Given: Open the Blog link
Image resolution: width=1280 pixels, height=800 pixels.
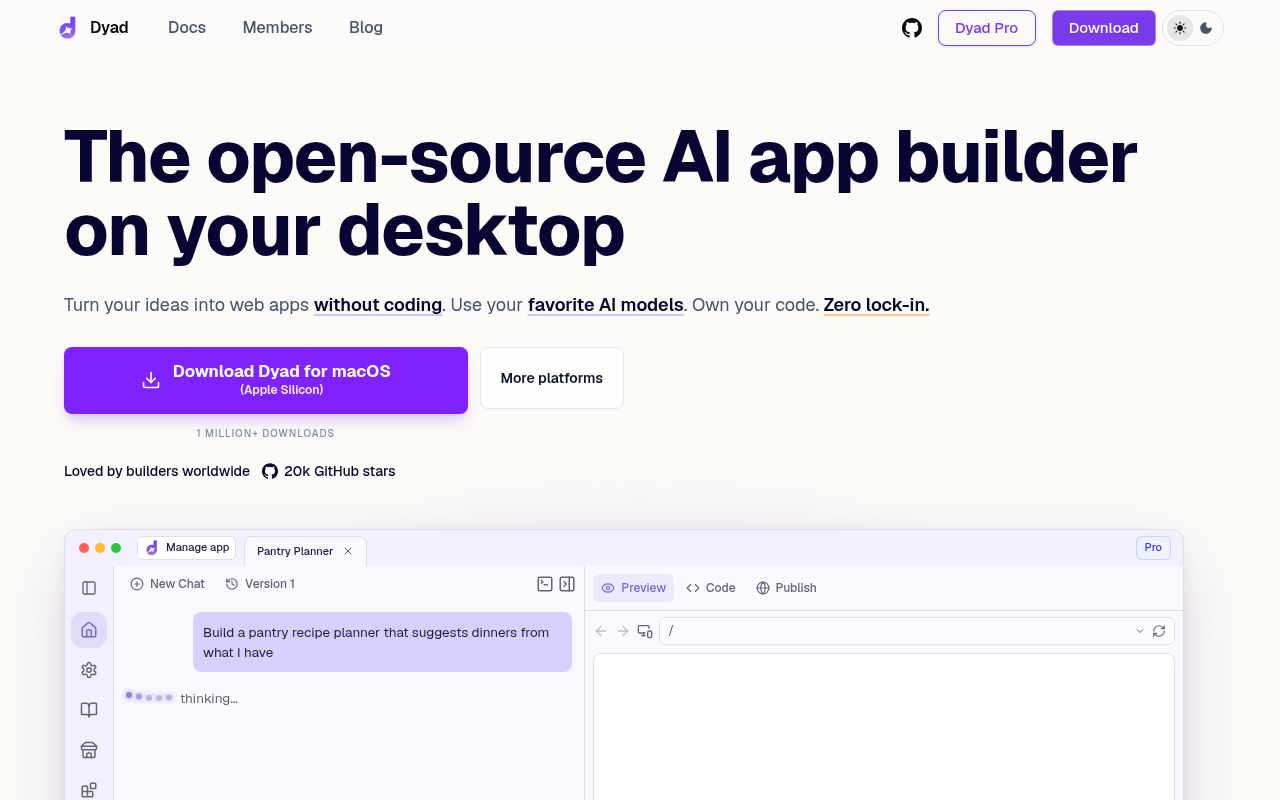Looking at the screenshot, I should 366,28.
